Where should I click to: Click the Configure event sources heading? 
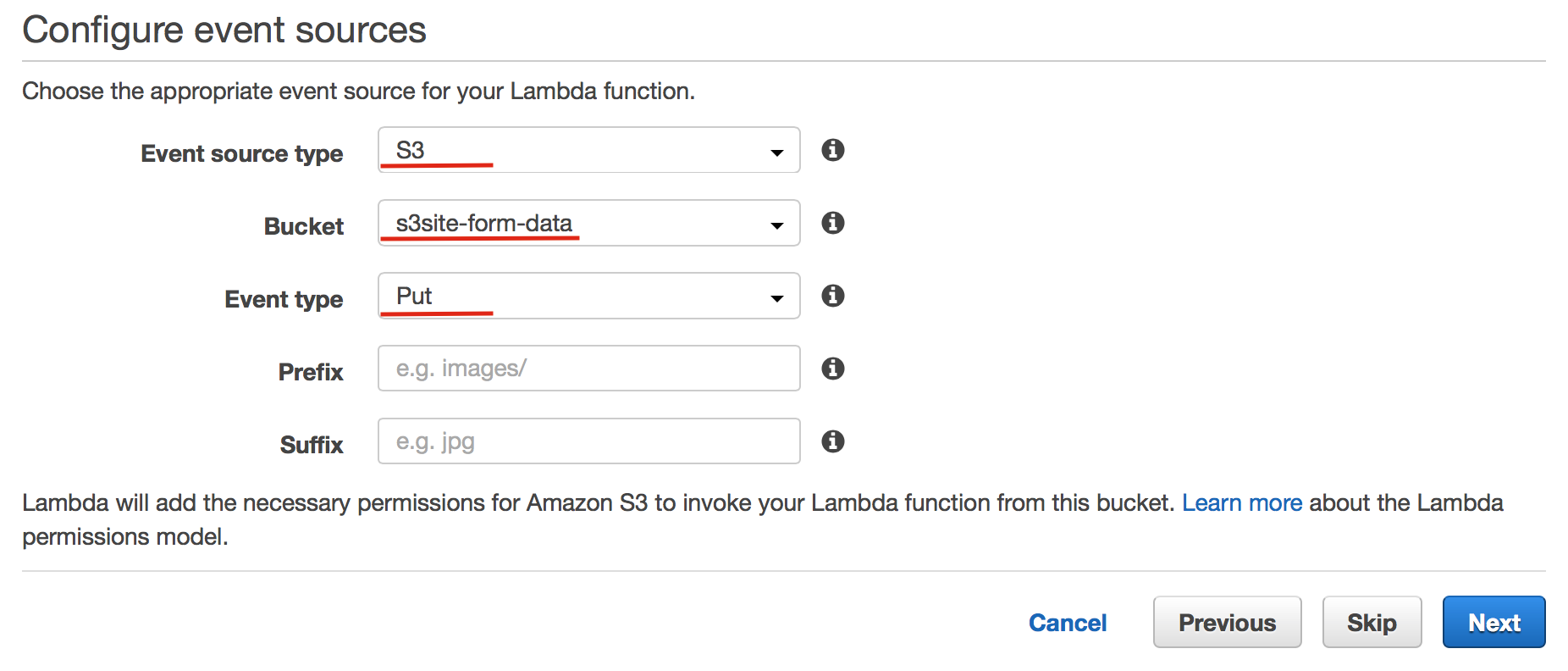[224, 30]
